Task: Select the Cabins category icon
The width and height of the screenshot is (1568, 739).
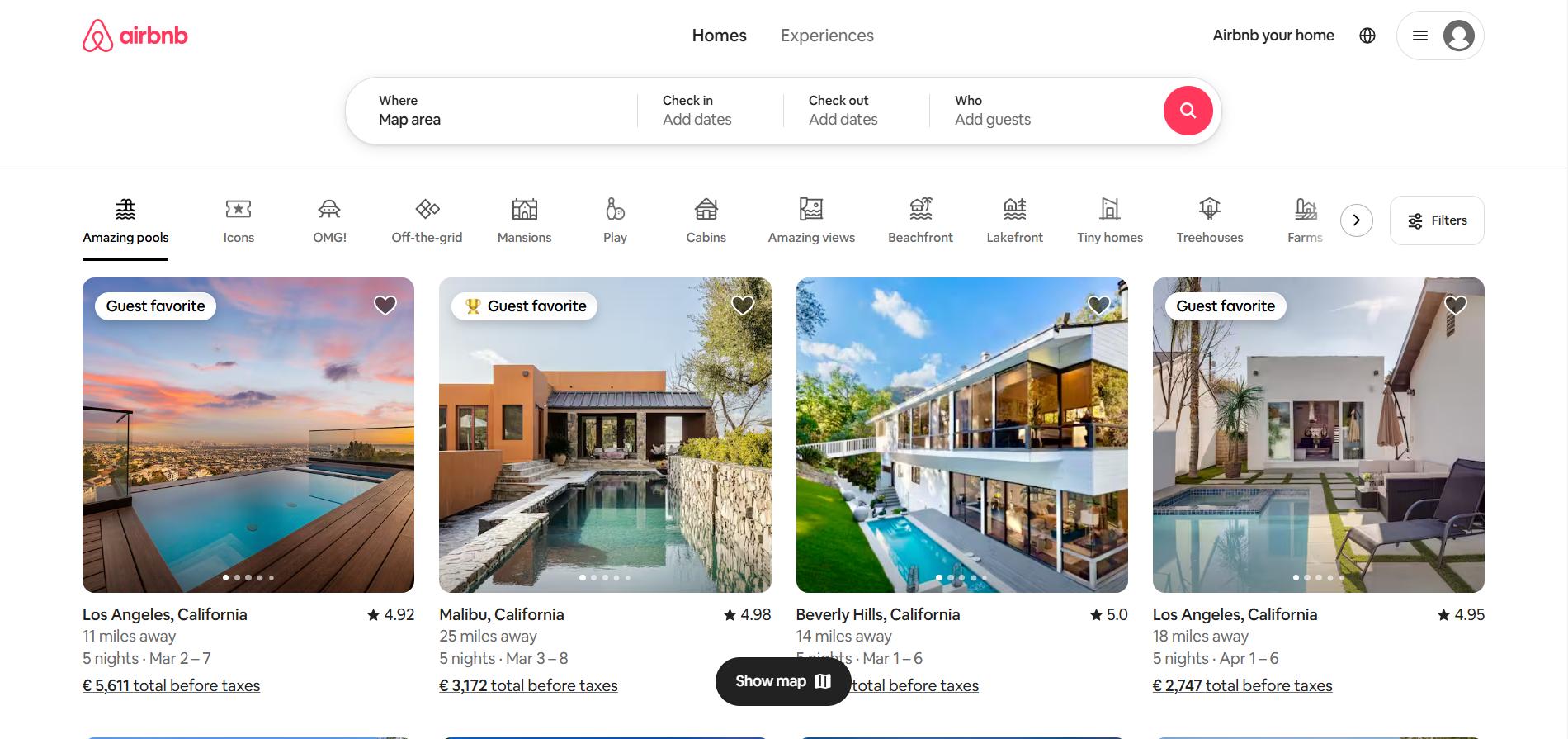Action: pyautogui.click(x=706, y=209)
